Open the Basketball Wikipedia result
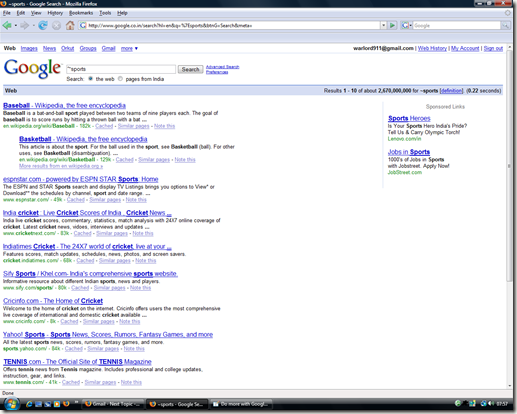The height and width of the screenshot is (414, 517). click(x=83, y=139)
